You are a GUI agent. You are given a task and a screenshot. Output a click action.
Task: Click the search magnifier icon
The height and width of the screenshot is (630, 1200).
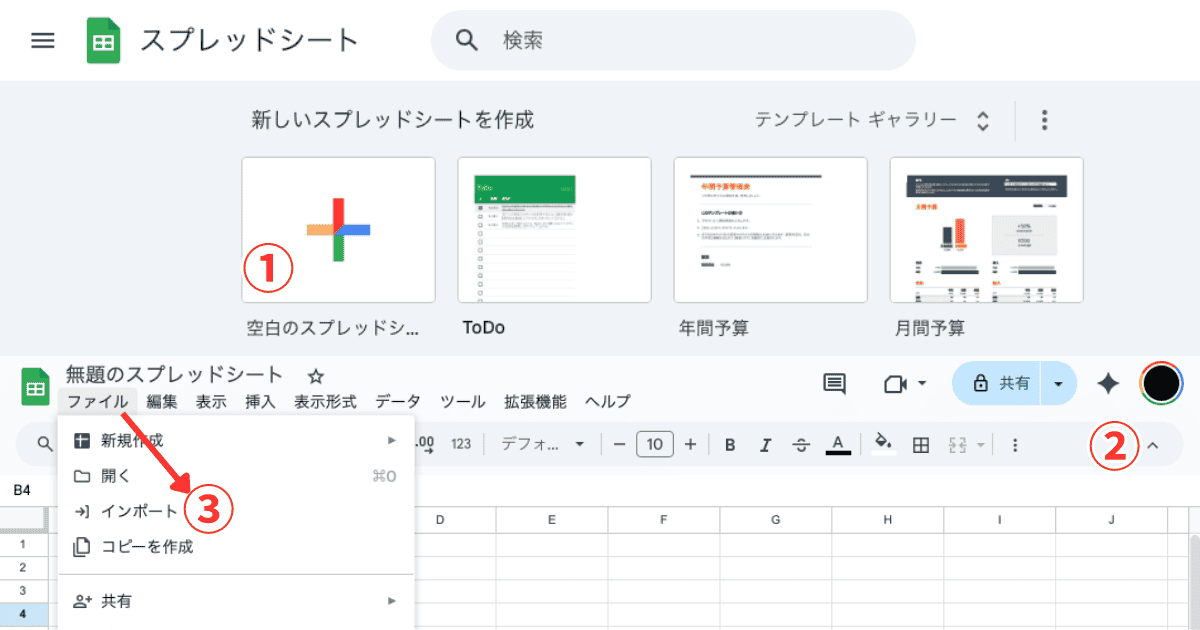point(466,40)
